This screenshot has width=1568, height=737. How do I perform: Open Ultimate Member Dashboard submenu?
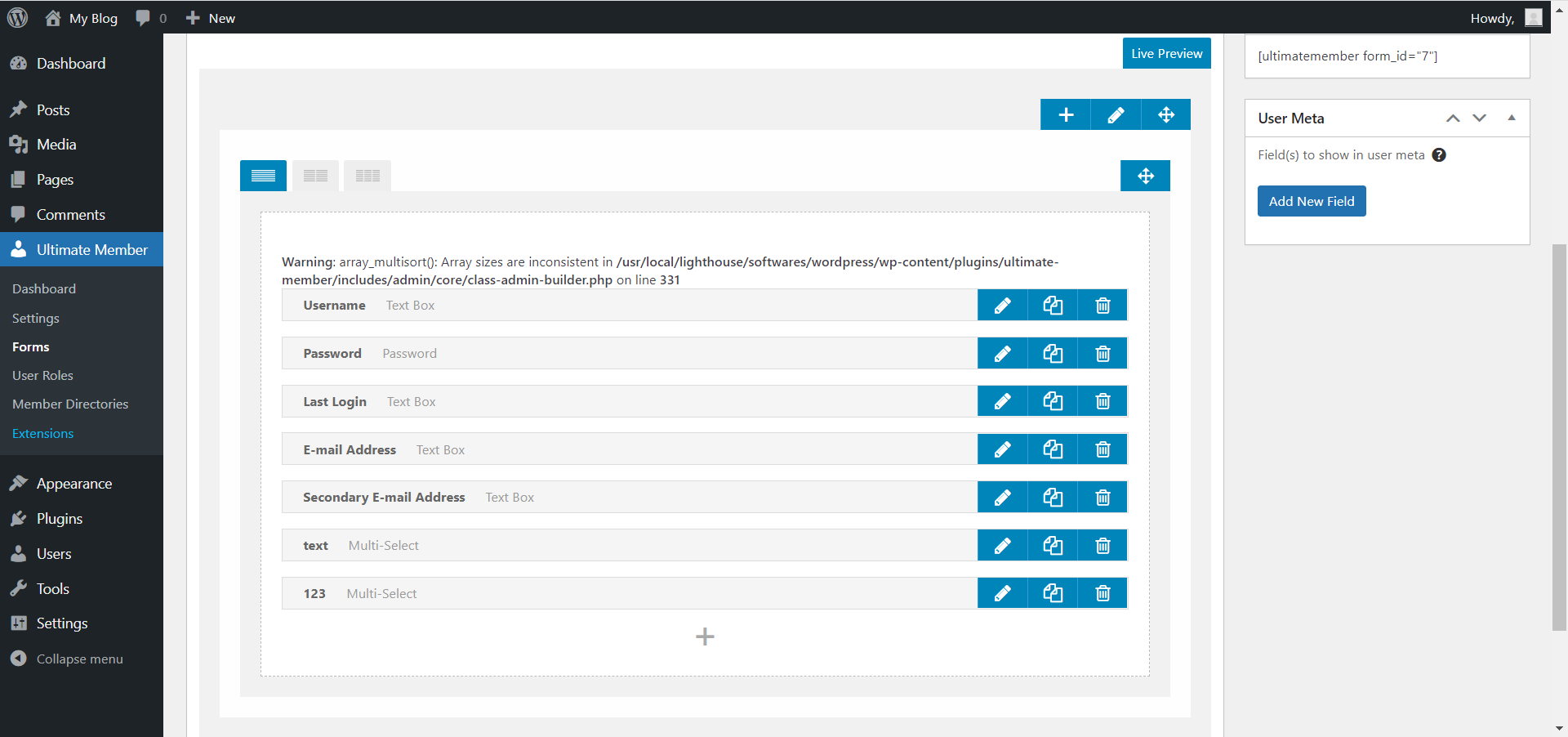(44, 289)
